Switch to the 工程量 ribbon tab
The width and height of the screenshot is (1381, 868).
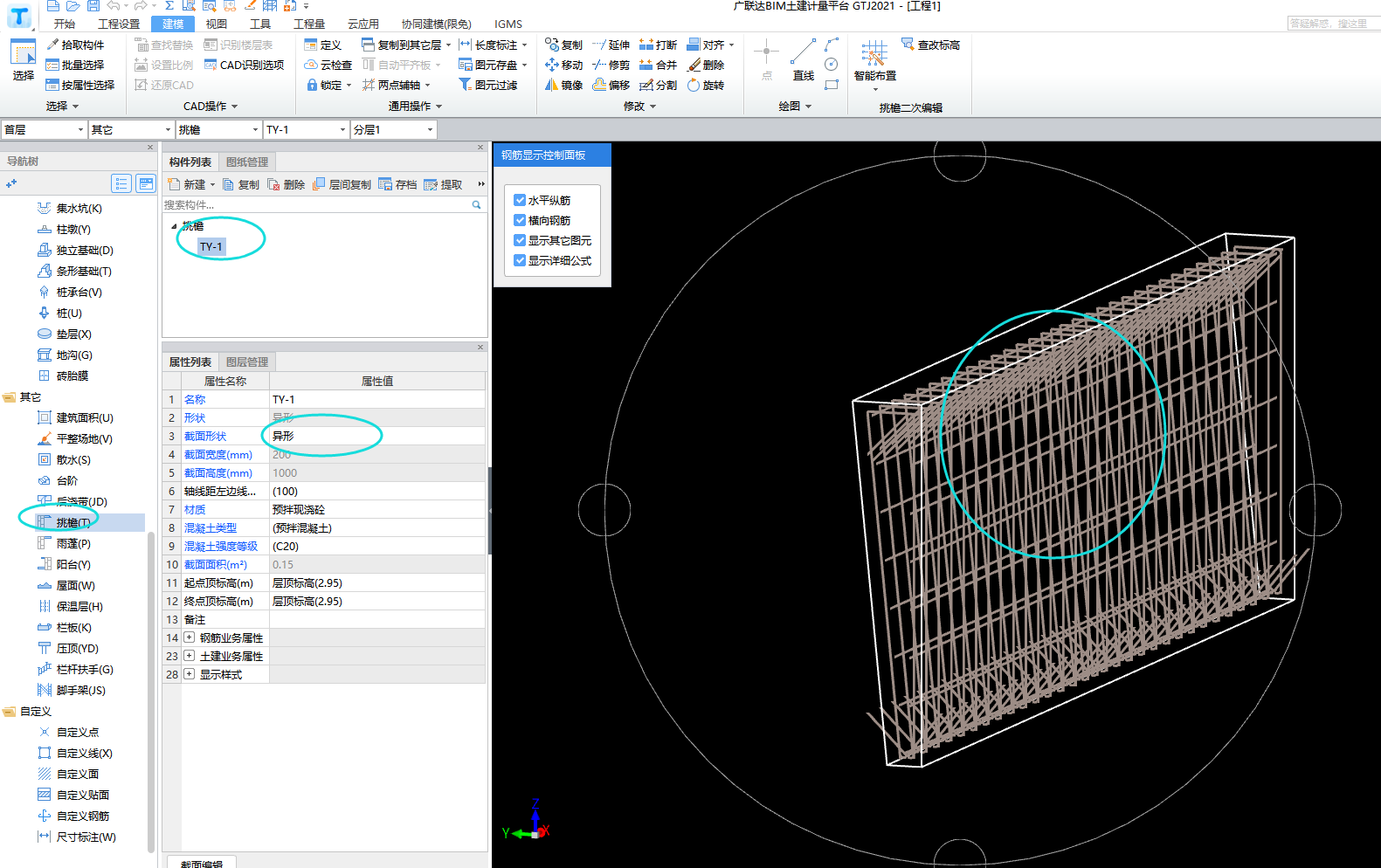point(308,24)
